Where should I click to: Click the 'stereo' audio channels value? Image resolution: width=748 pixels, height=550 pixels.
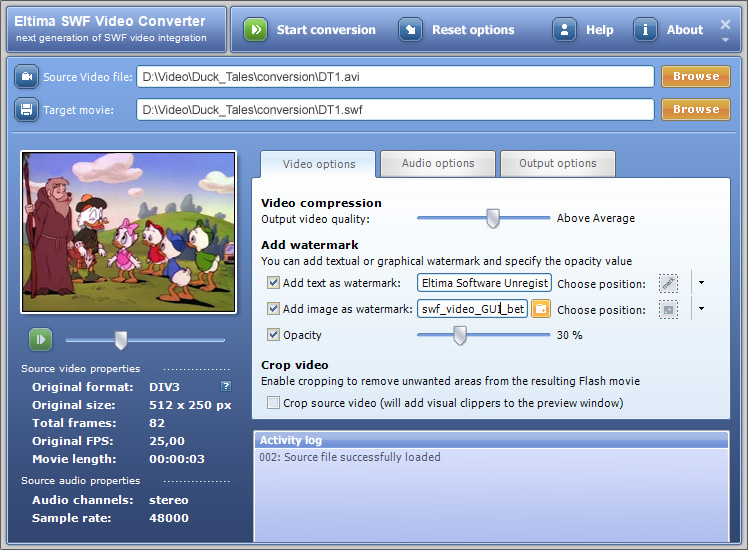(168, 500)
